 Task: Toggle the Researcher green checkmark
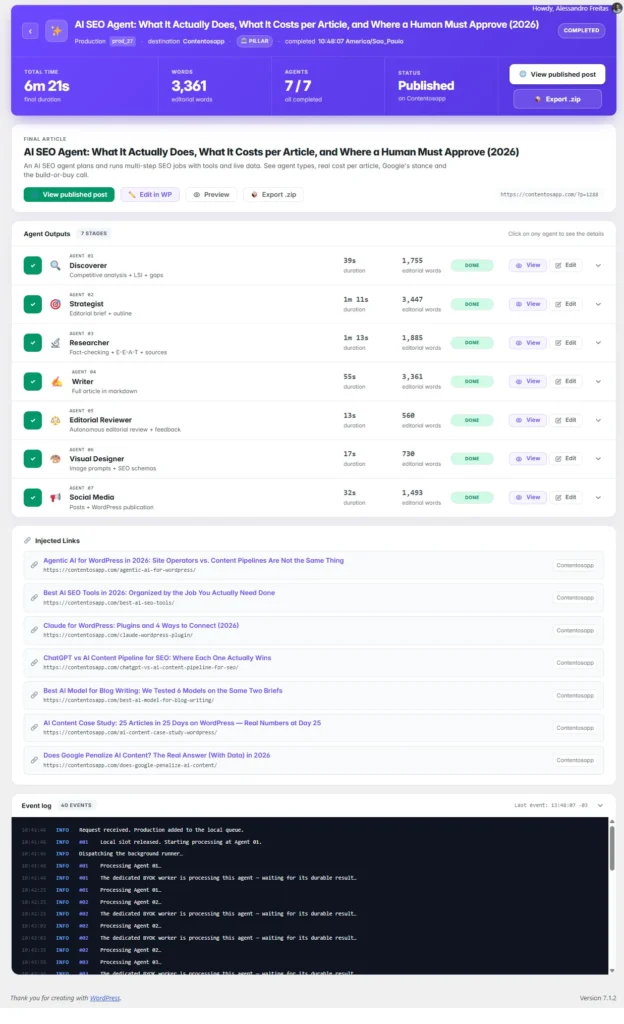click(x=33, y=343)
